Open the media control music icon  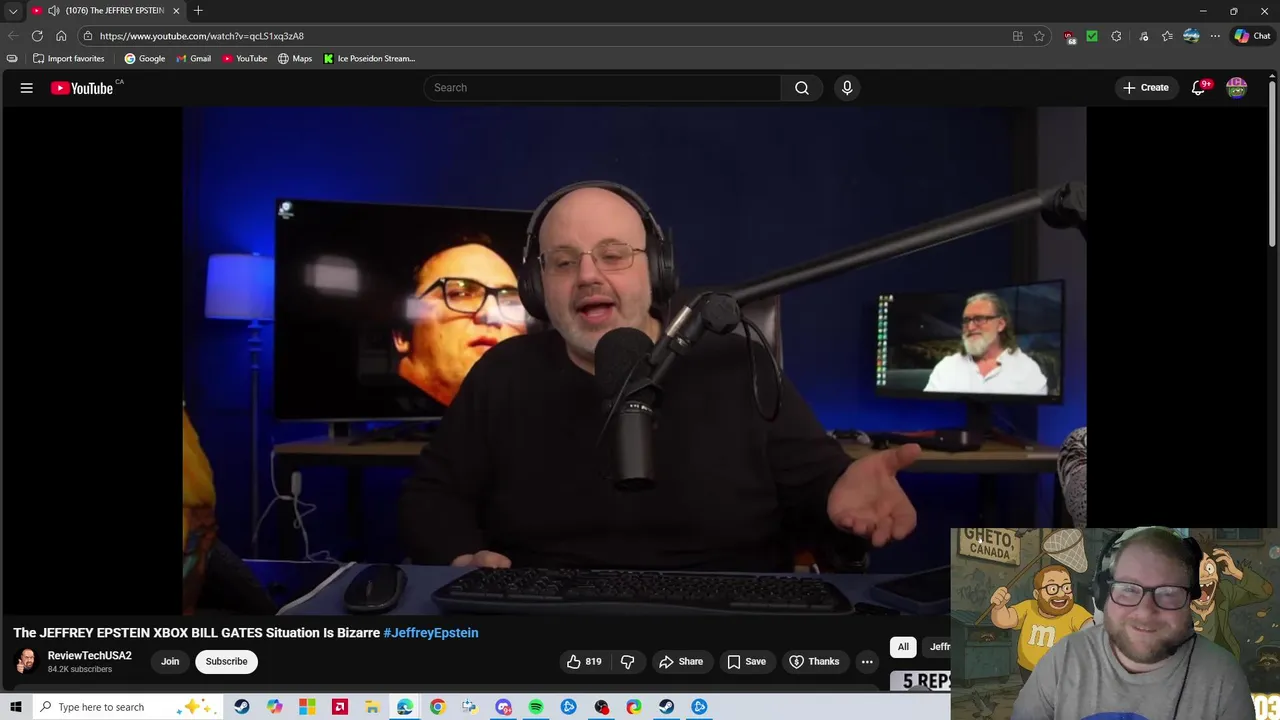pos(1144,36)
